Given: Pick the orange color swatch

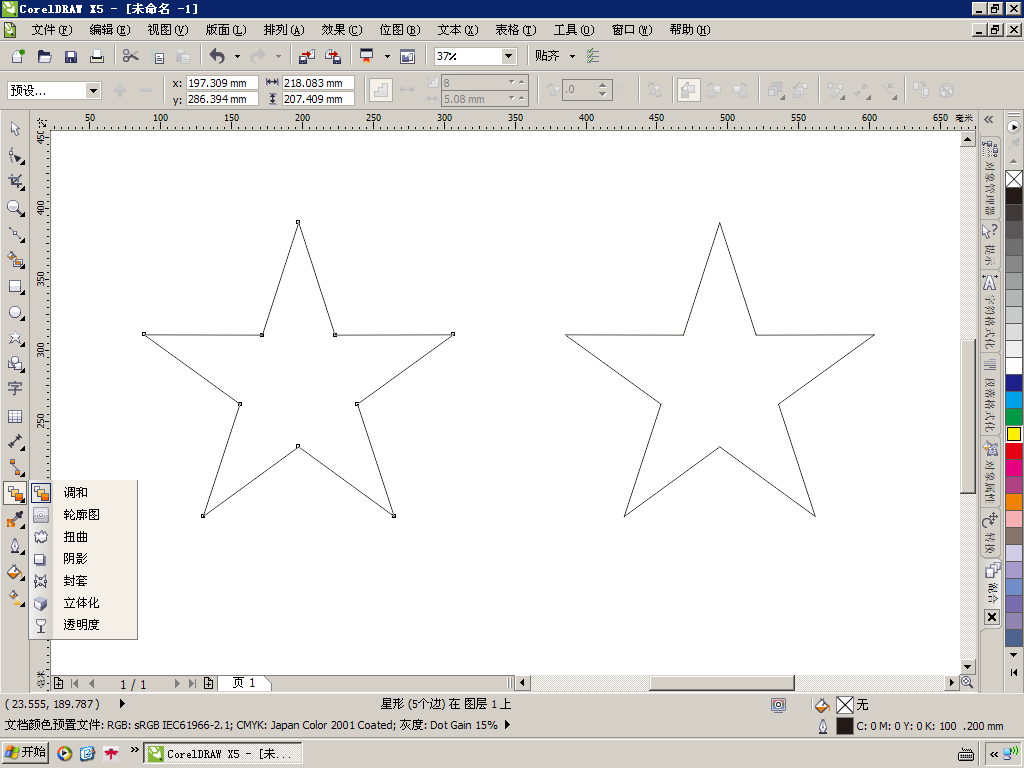Looking at the screenshot, I should coord(1014,502).
